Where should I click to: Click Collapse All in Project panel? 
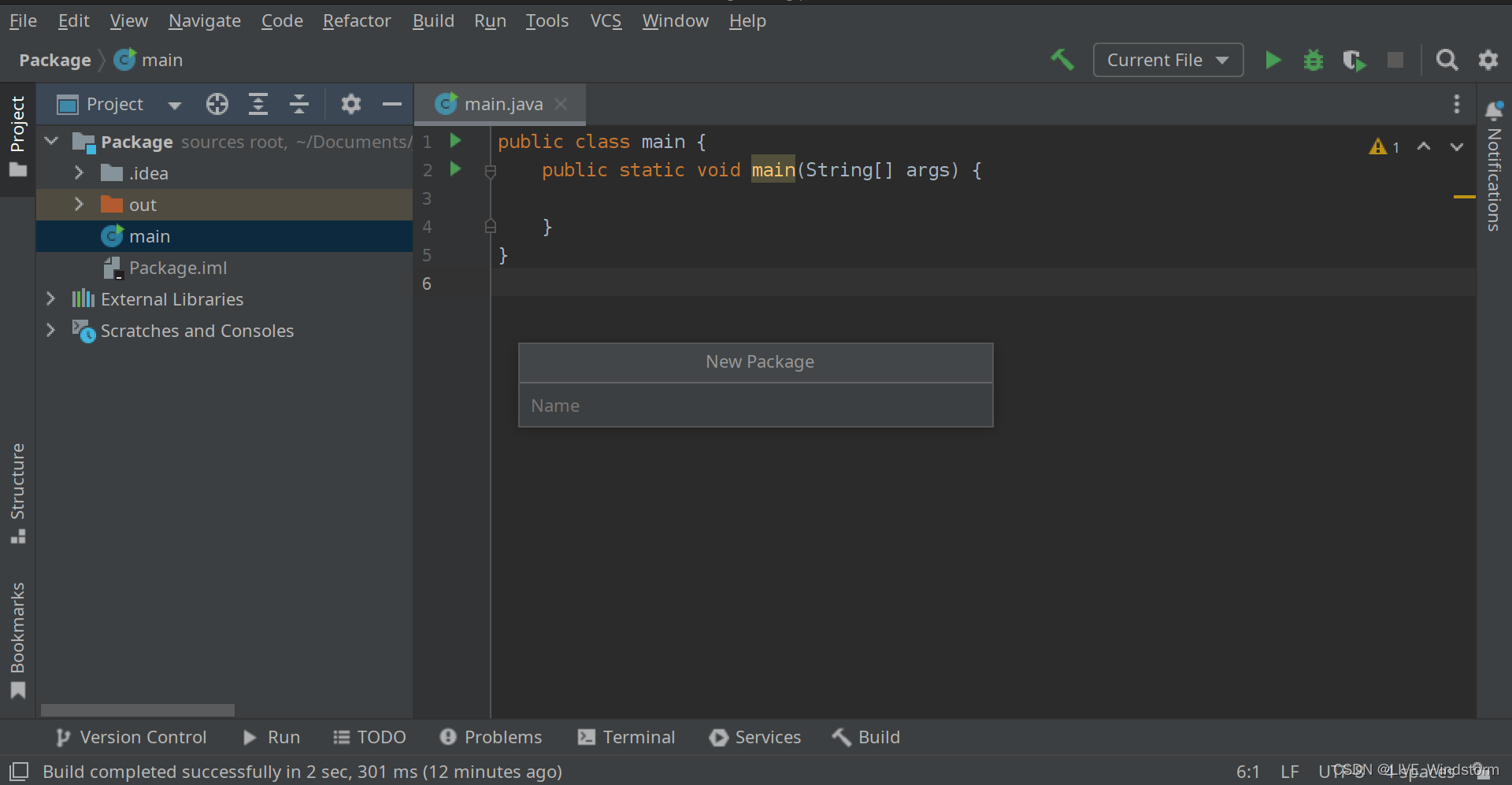299,104
